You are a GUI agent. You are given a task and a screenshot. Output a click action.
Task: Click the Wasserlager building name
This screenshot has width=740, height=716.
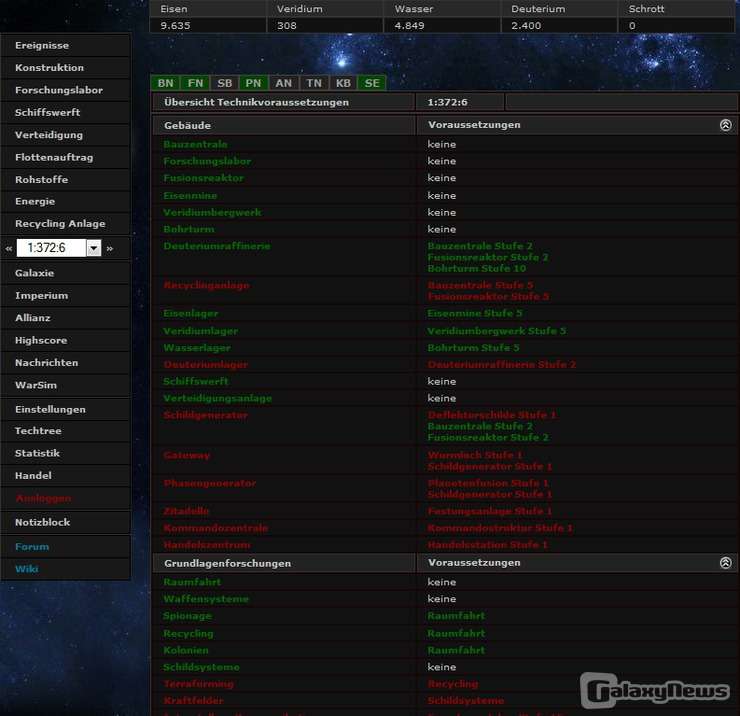[x=197, y=348]
